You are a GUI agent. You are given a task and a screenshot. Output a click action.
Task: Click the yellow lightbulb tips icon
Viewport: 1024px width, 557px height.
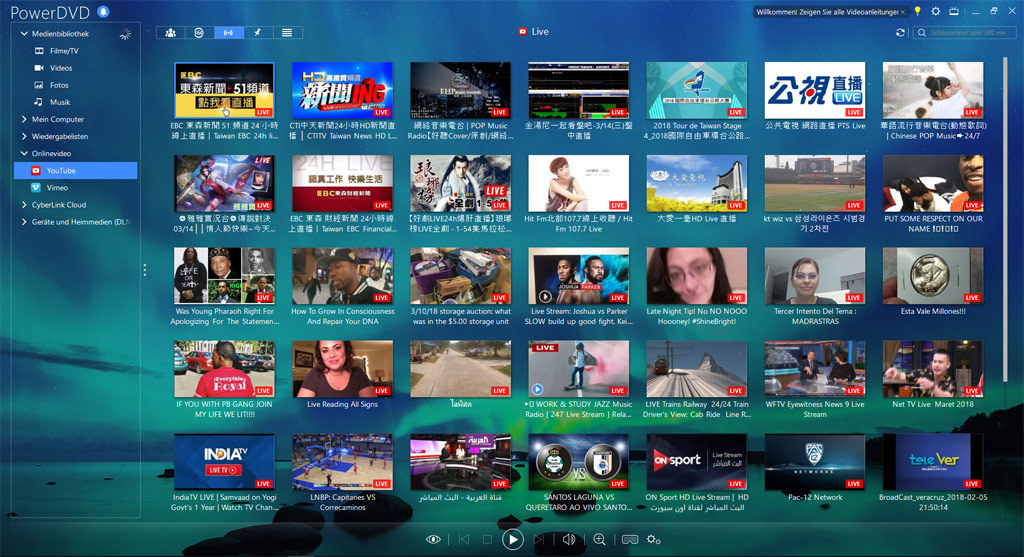coord(918,11)
